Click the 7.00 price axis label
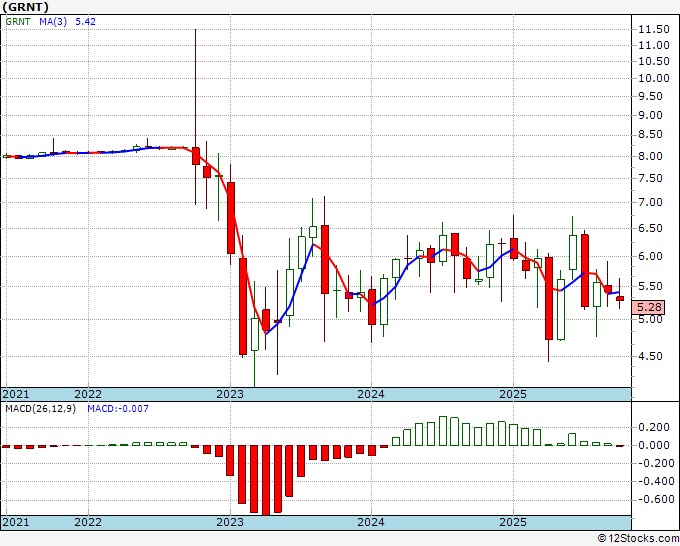The height and width of the screenshot is (546, 680). tap(651, 202)
